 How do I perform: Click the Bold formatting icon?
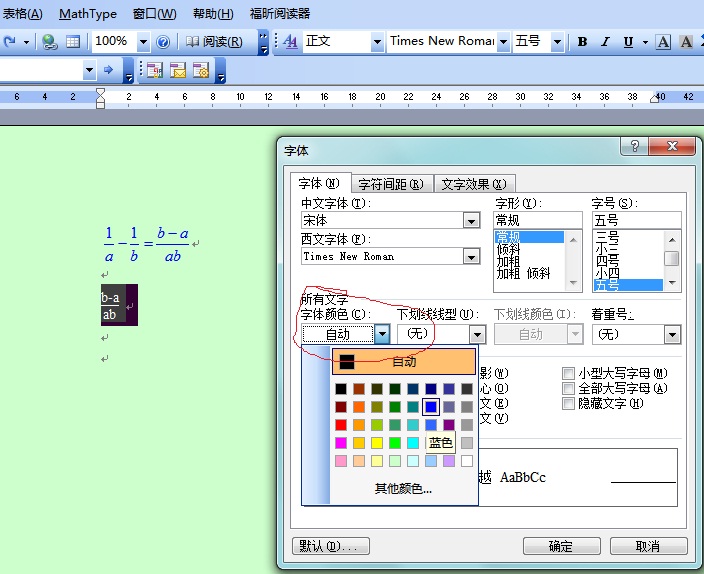pyautogui.click(x=582, y=42)
